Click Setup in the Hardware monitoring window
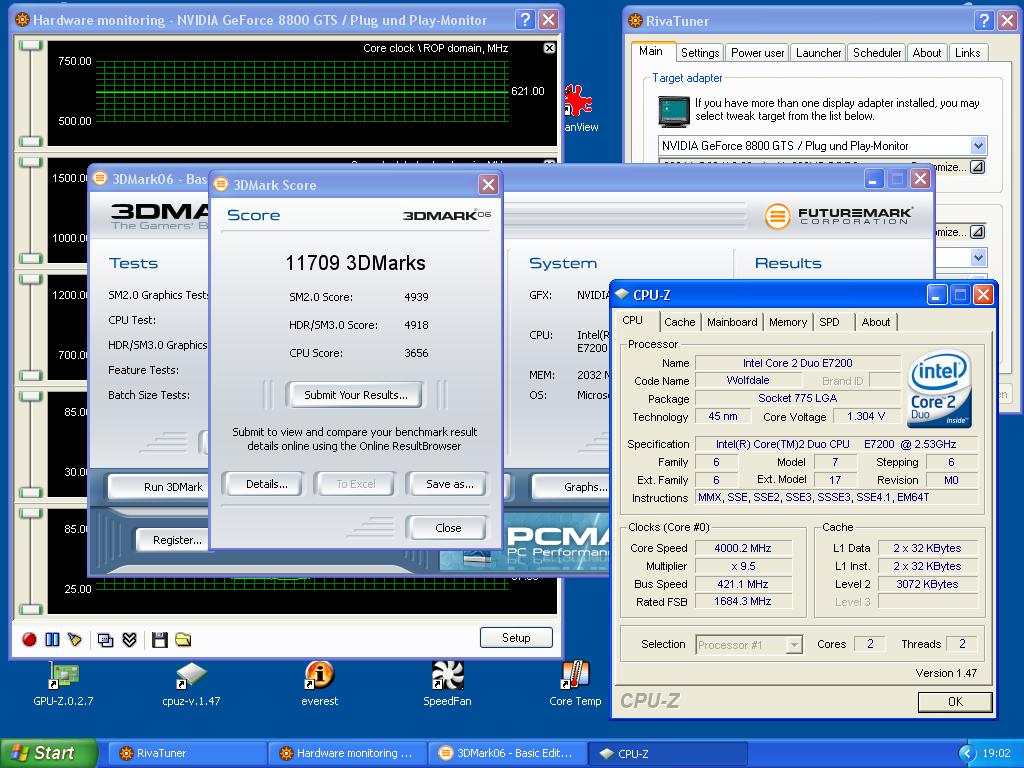1024x768 pixels. pyautogui.click(x=516, y=638)
